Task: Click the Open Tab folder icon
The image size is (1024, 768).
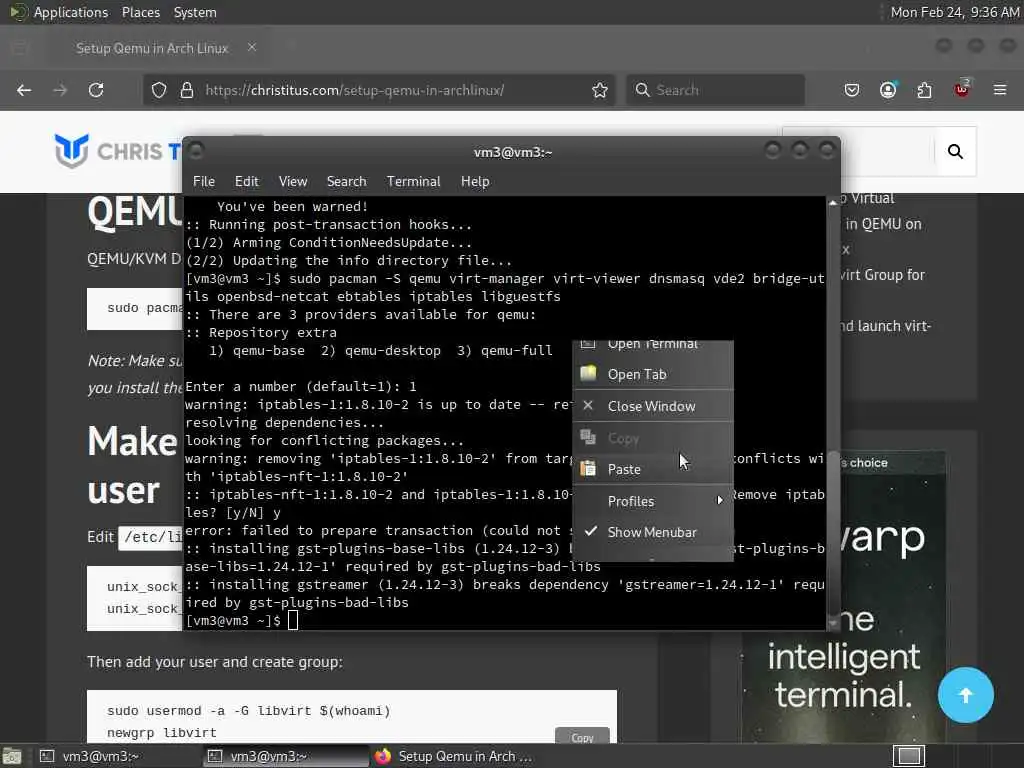Action: (588, 374)
